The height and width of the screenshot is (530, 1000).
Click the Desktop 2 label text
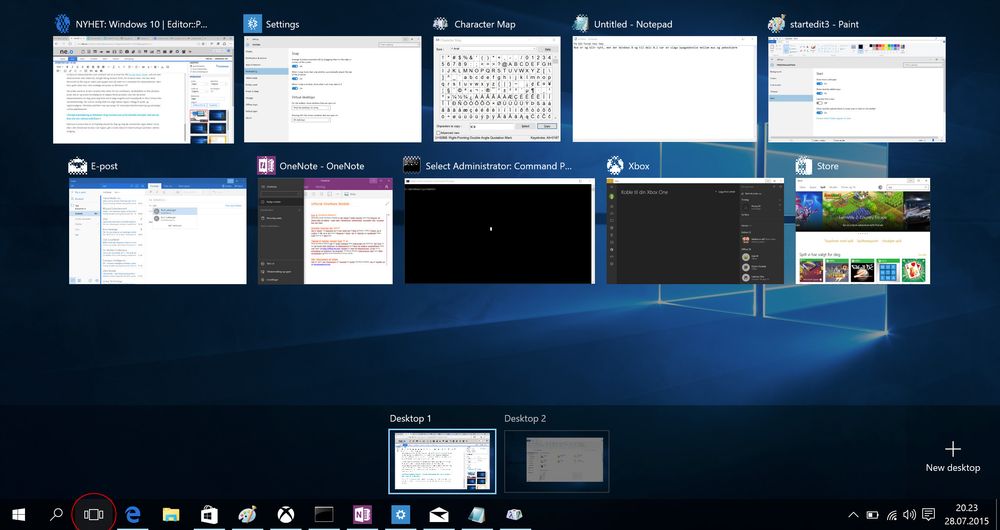[x=525, y=418]
